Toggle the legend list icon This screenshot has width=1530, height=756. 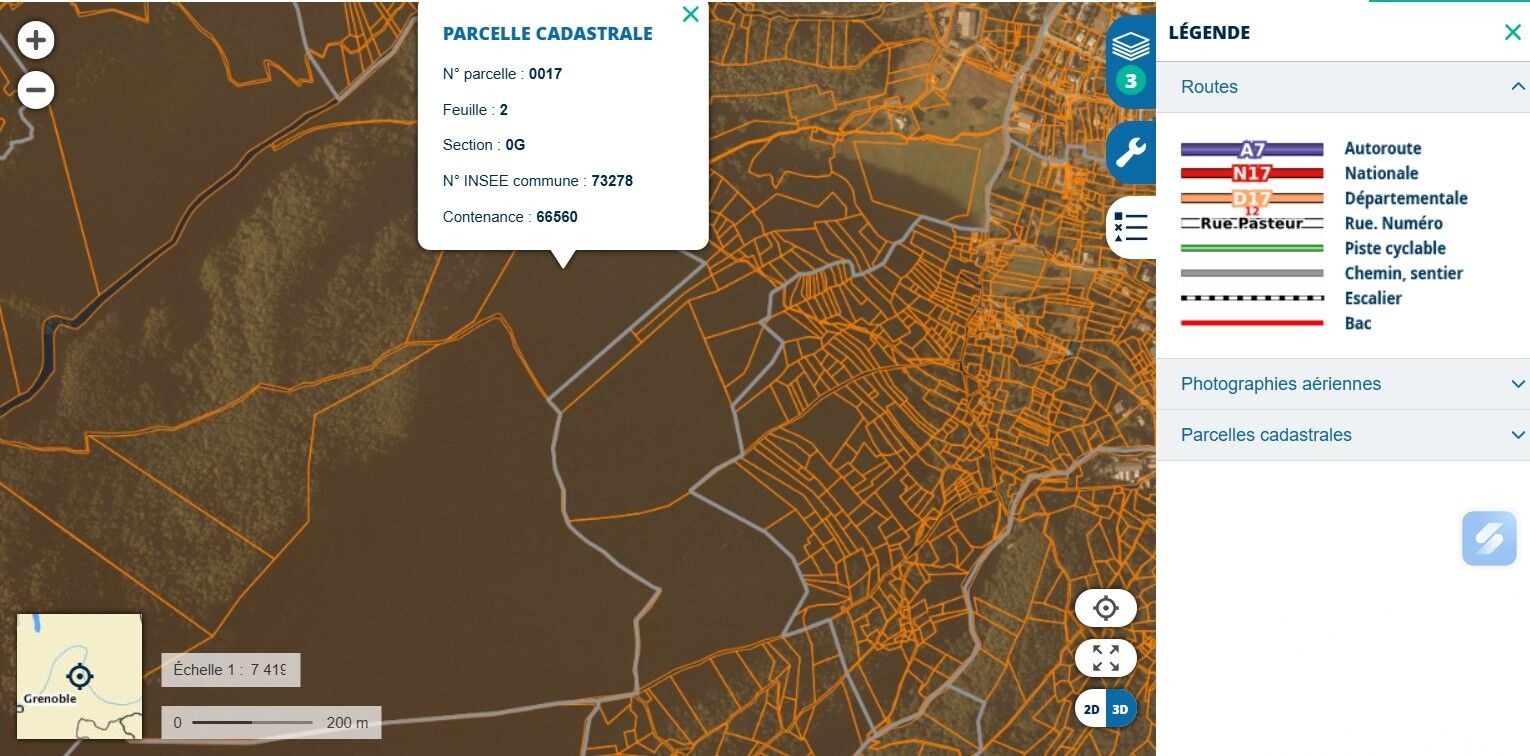1131,227
